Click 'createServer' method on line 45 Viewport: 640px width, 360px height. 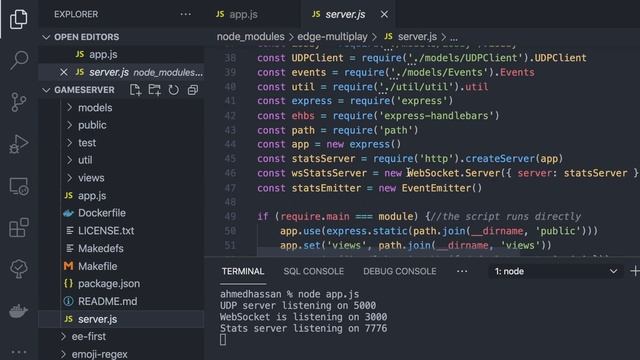tap(500, 159)
